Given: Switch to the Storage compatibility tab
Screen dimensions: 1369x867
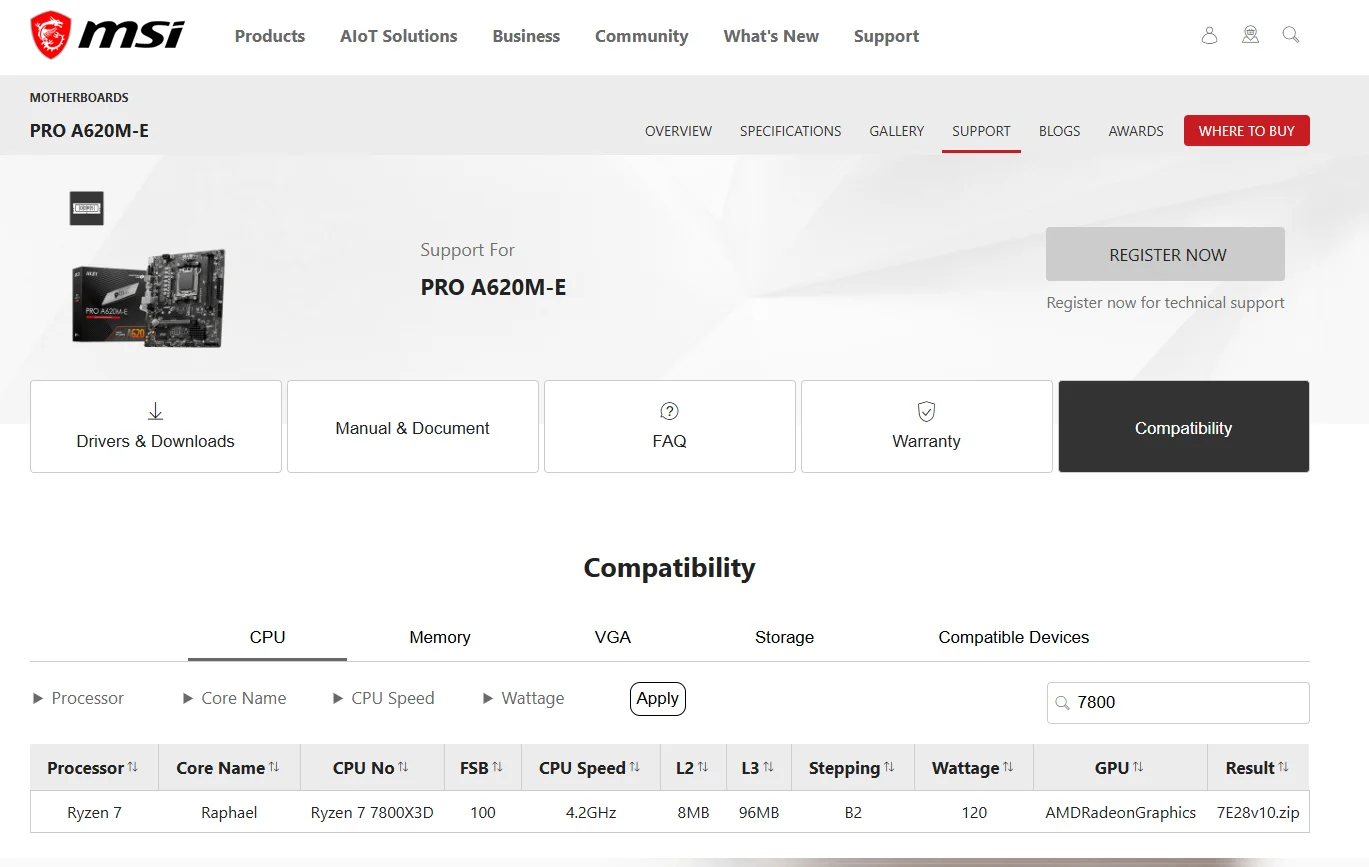Looking at the screenshot, I should click(x=784, y=637).
